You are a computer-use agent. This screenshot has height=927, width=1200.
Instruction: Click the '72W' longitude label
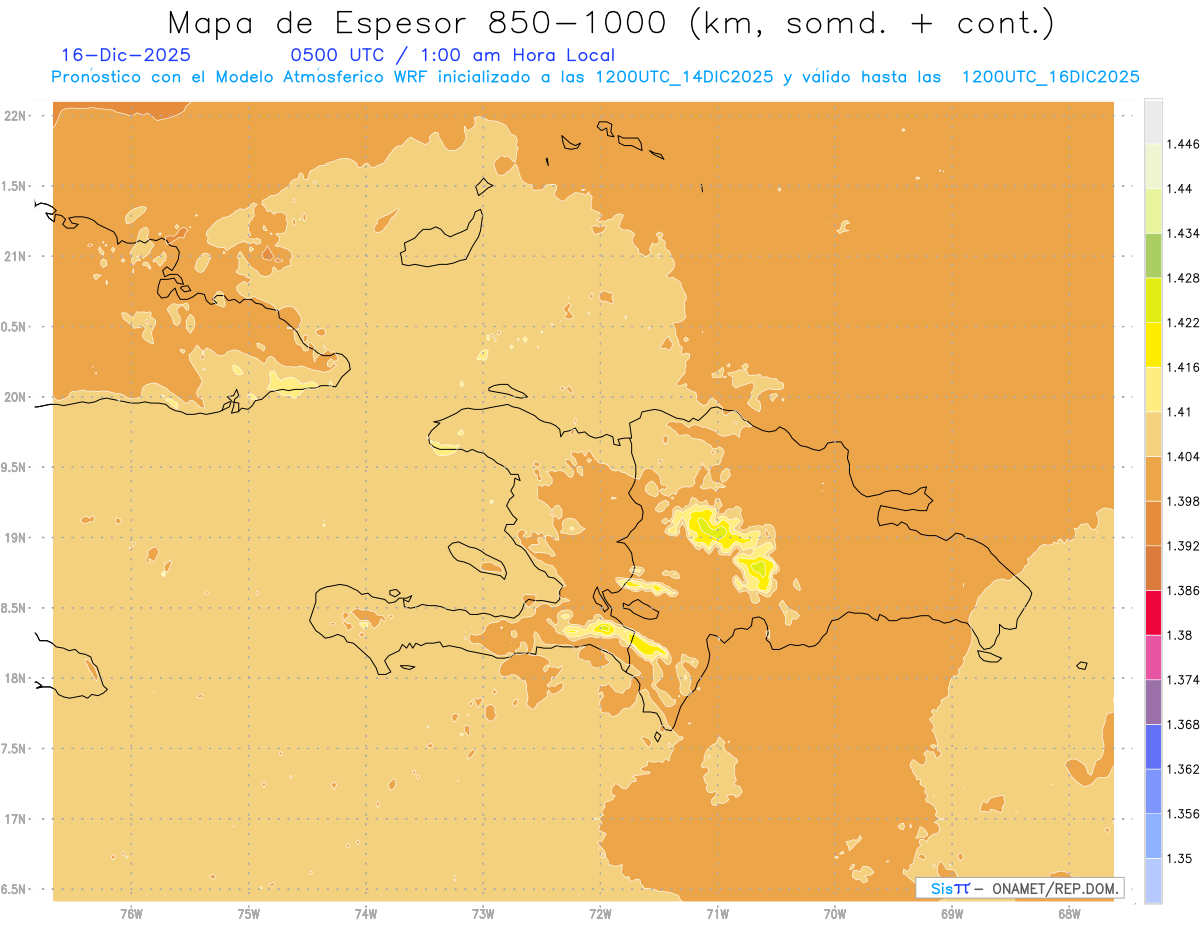click(x=600, y=914)
